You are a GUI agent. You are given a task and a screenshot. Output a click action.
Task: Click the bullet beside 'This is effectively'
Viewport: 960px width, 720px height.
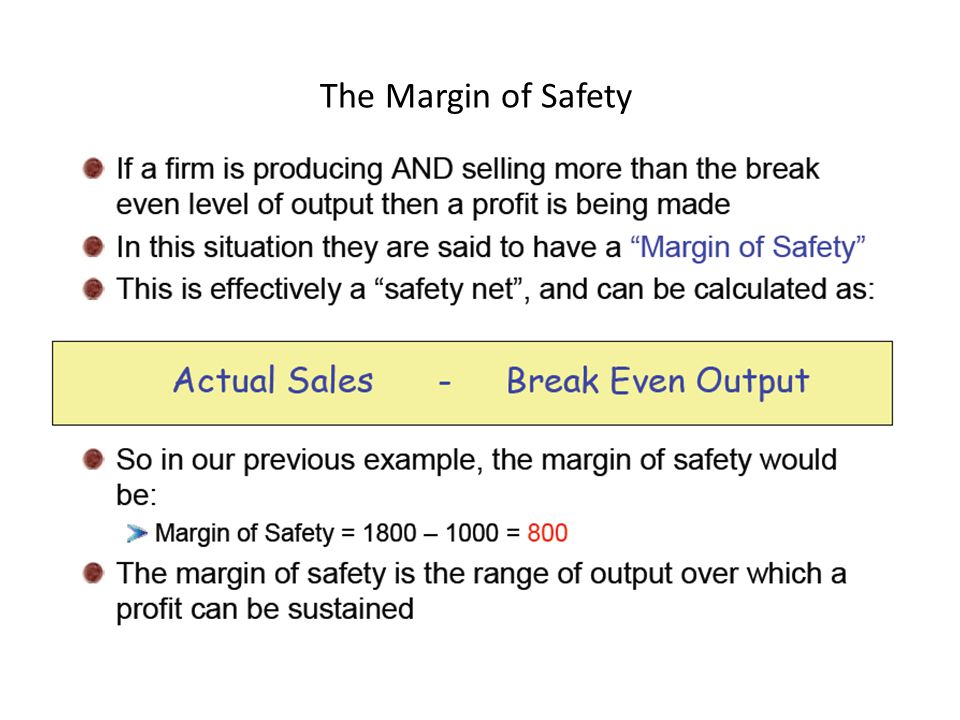(93, 288)
